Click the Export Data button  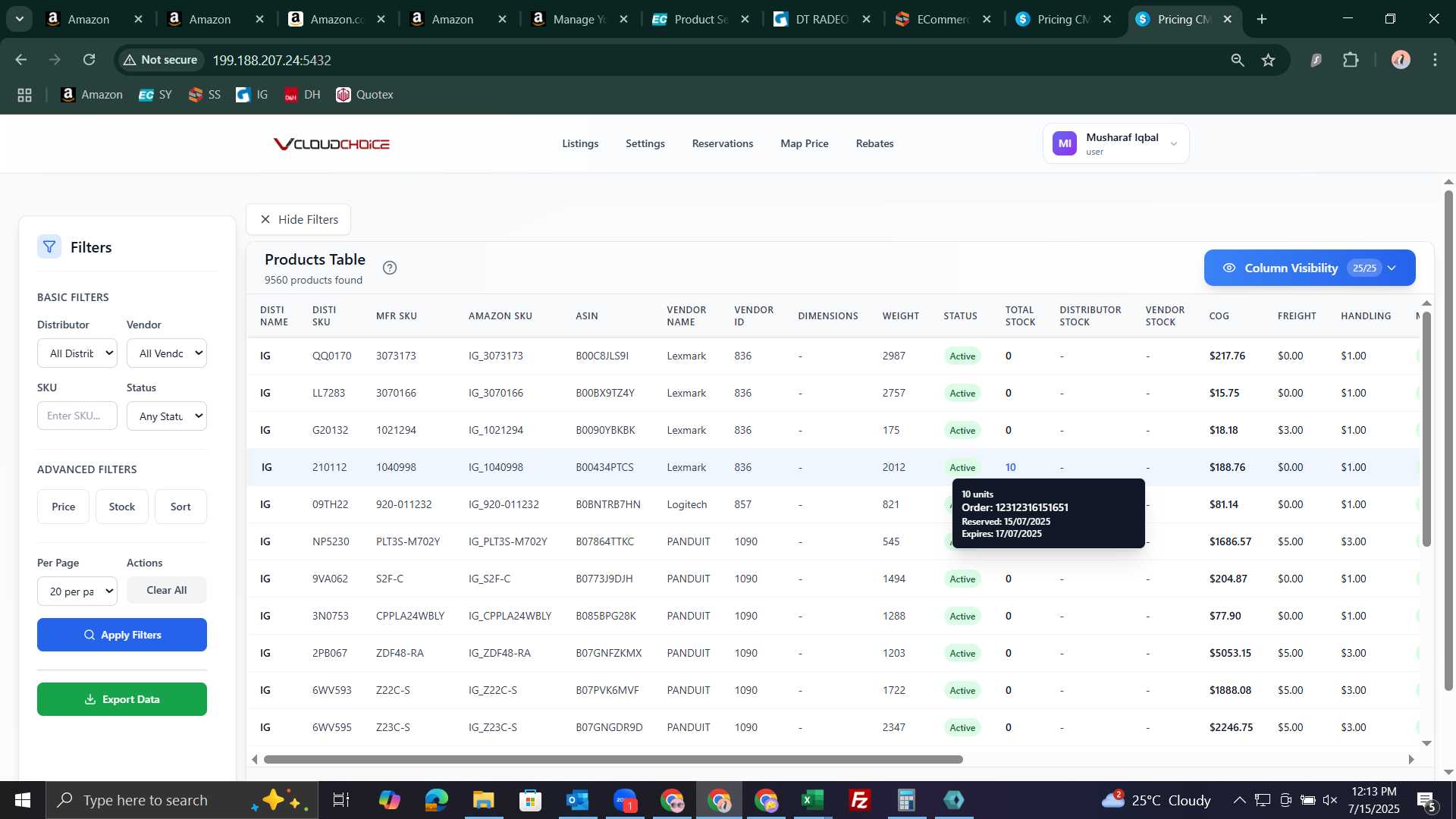point(122,699)
